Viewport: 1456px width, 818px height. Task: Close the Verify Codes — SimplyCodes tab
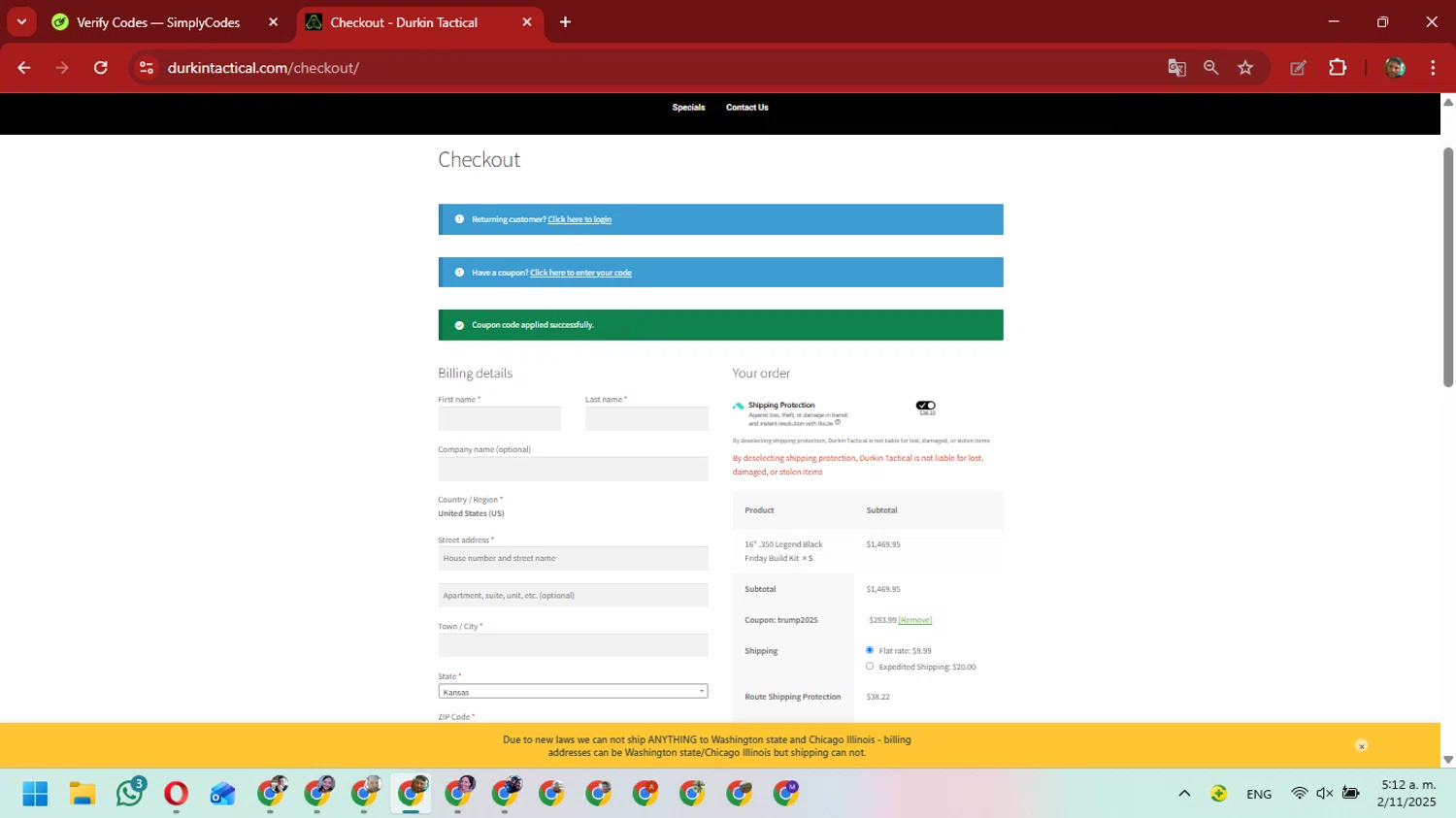point(273,22)
